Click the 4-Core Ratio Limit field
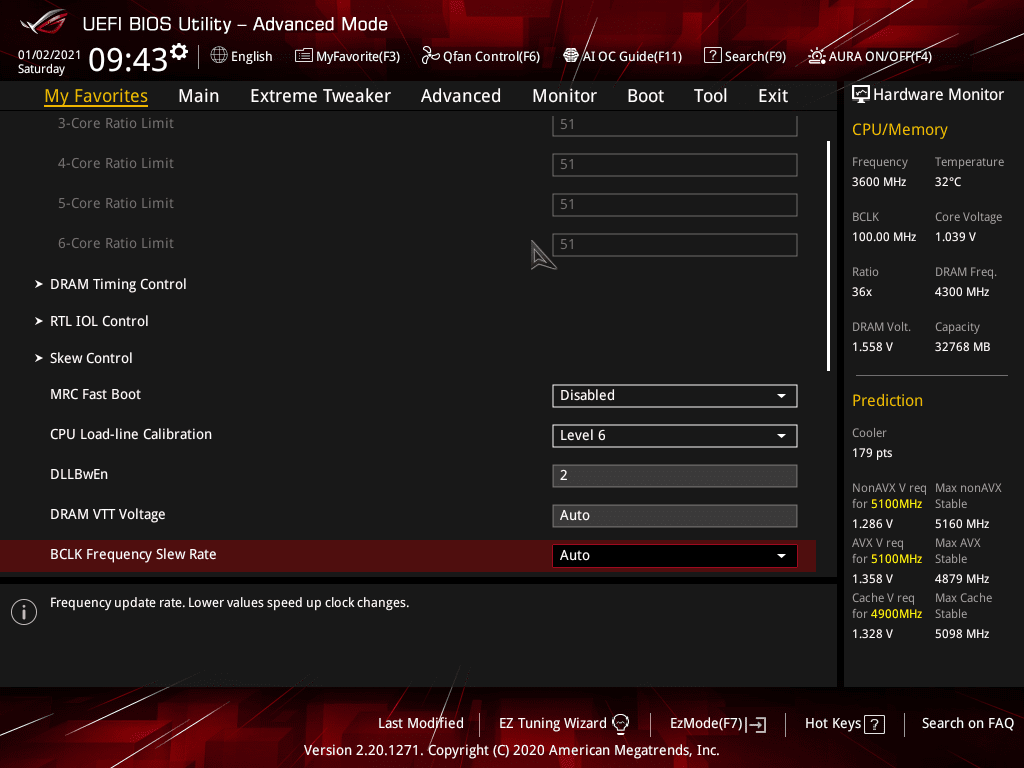Image resolution: width=1024 pixels, height=768 pixels. click(675, 165)
